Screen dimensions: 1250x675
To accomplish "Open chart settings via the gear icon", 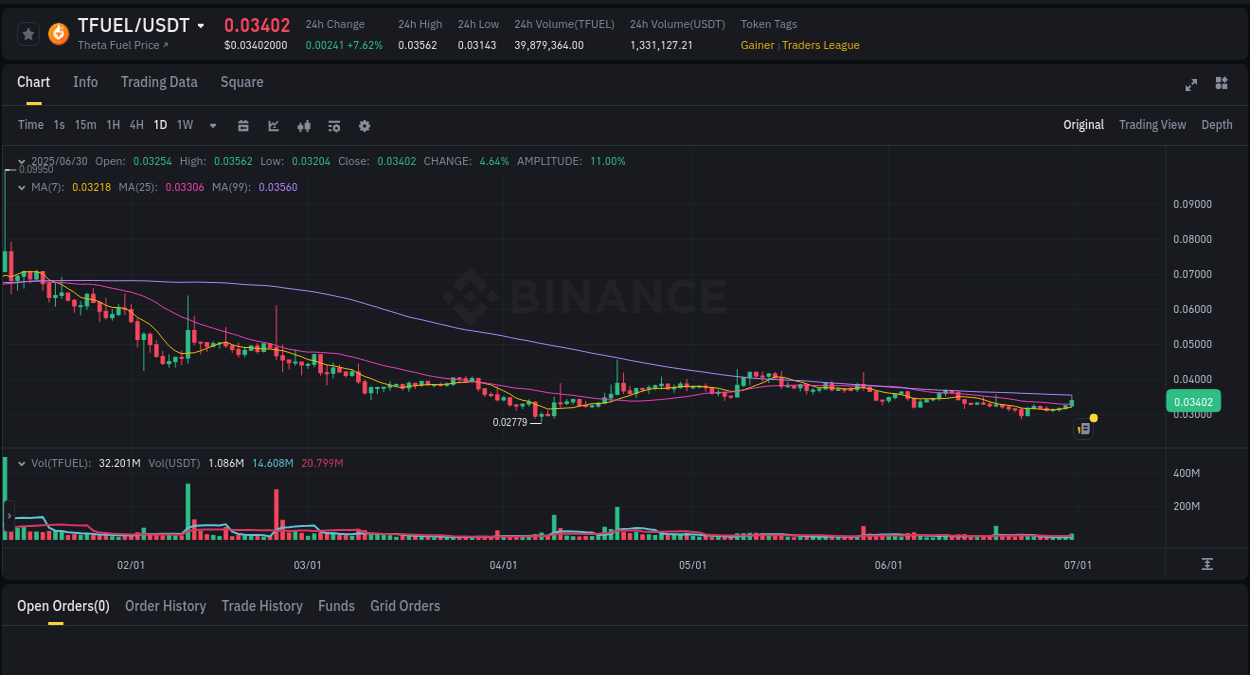I will [x=364, y=125].
